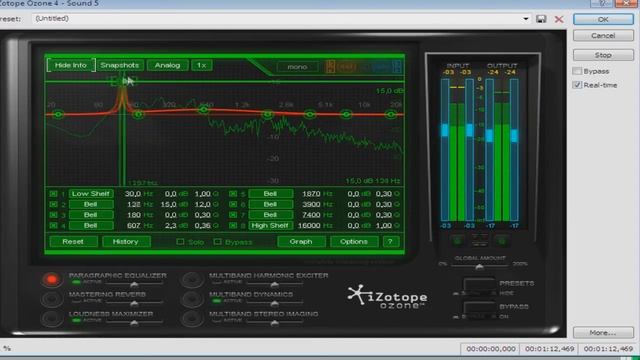Click the red delete preset X icon
640x360 pixels.
[x=559, y=19]
